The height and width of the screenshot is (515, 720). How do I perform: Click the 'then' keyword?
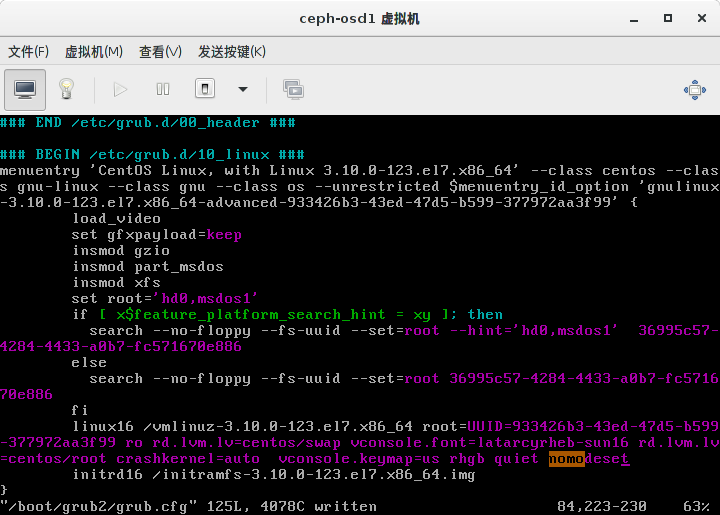point(485,315)
